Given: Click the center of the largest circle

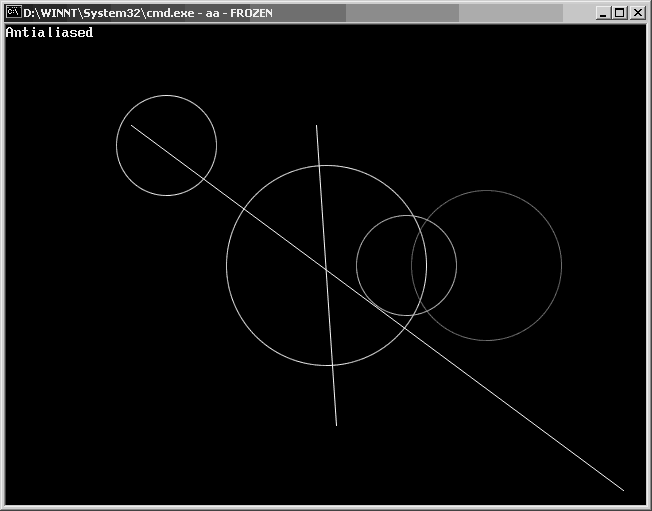Looking at the screenshot, I should pyautogui.click(x=326, y=266).
